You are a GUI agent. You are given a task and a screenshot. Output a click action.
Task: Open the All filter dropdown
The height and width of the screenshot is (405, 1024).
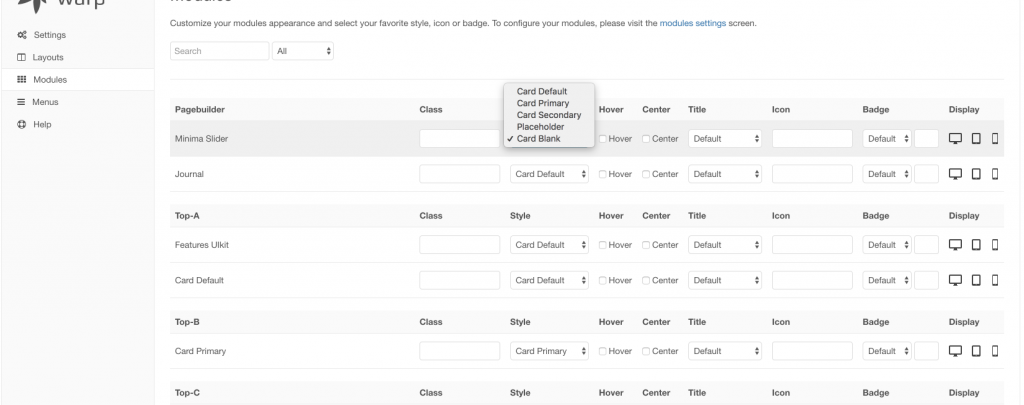[303, 50]
